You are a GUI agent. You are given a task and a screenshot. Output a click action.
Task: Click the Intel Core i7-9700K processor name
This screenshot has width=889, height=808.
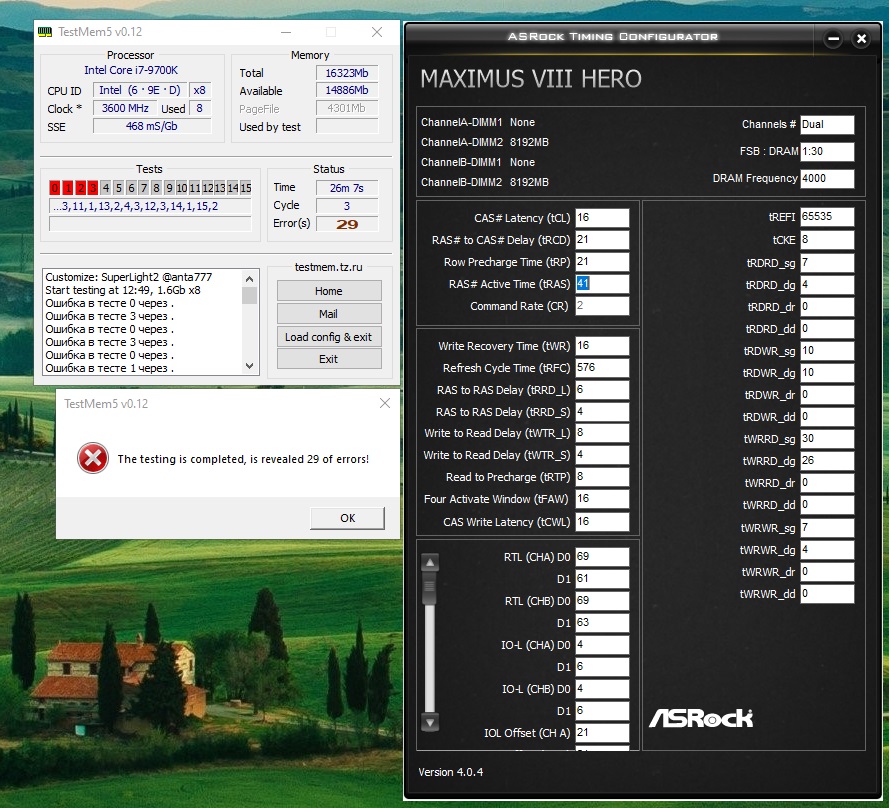131,70
